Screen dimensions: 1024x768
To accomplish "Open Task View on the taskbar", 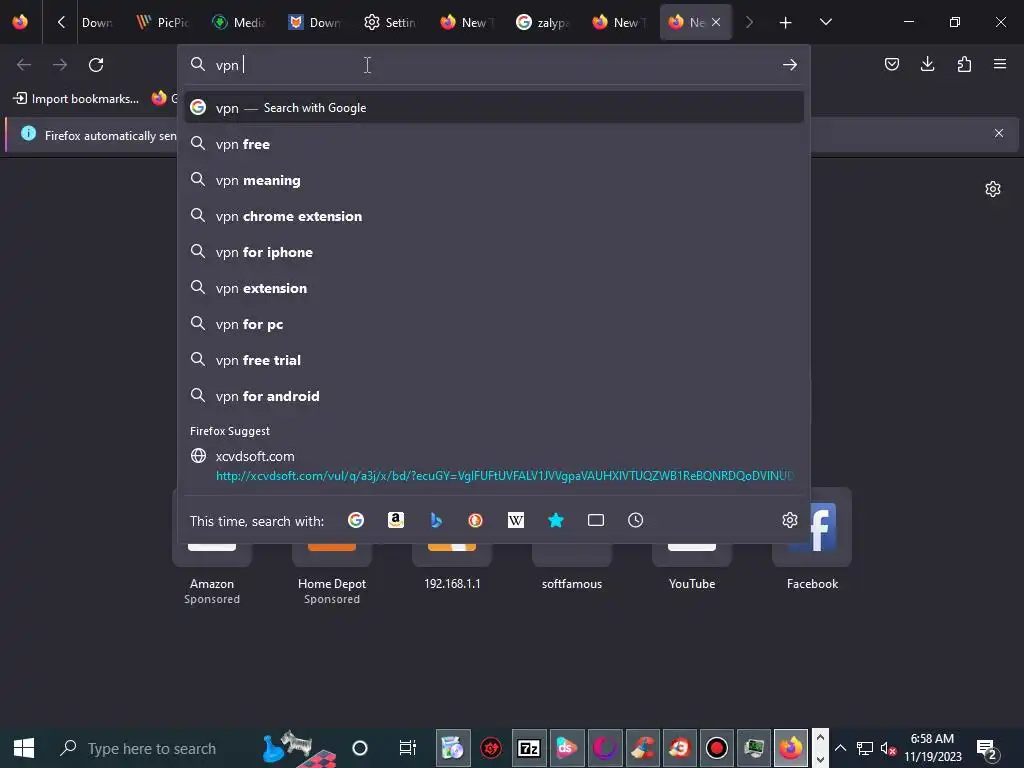I will (408, 748).
